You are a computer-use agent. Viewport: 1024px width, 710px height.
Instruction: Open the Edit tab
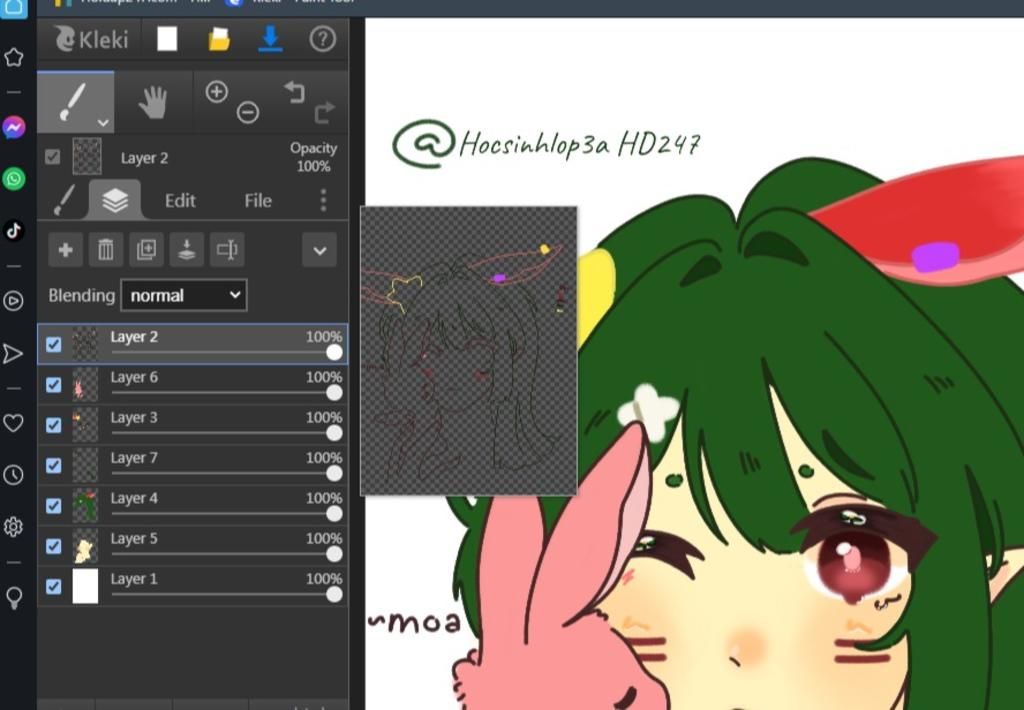point(180,201)
